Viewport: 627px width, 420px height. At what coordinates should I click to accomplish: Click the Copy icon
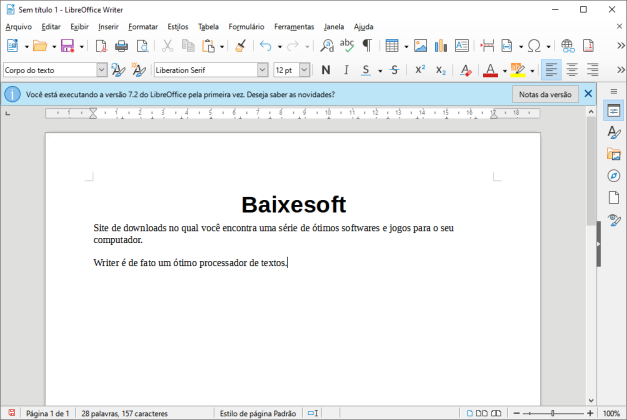pyautogui.click(x=188, y=46)
